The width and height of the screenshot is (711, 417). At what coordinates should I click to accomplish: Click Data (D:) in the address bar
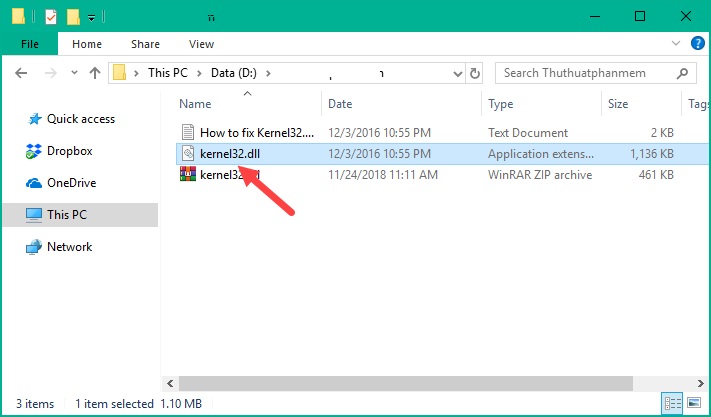pos(234,73)
